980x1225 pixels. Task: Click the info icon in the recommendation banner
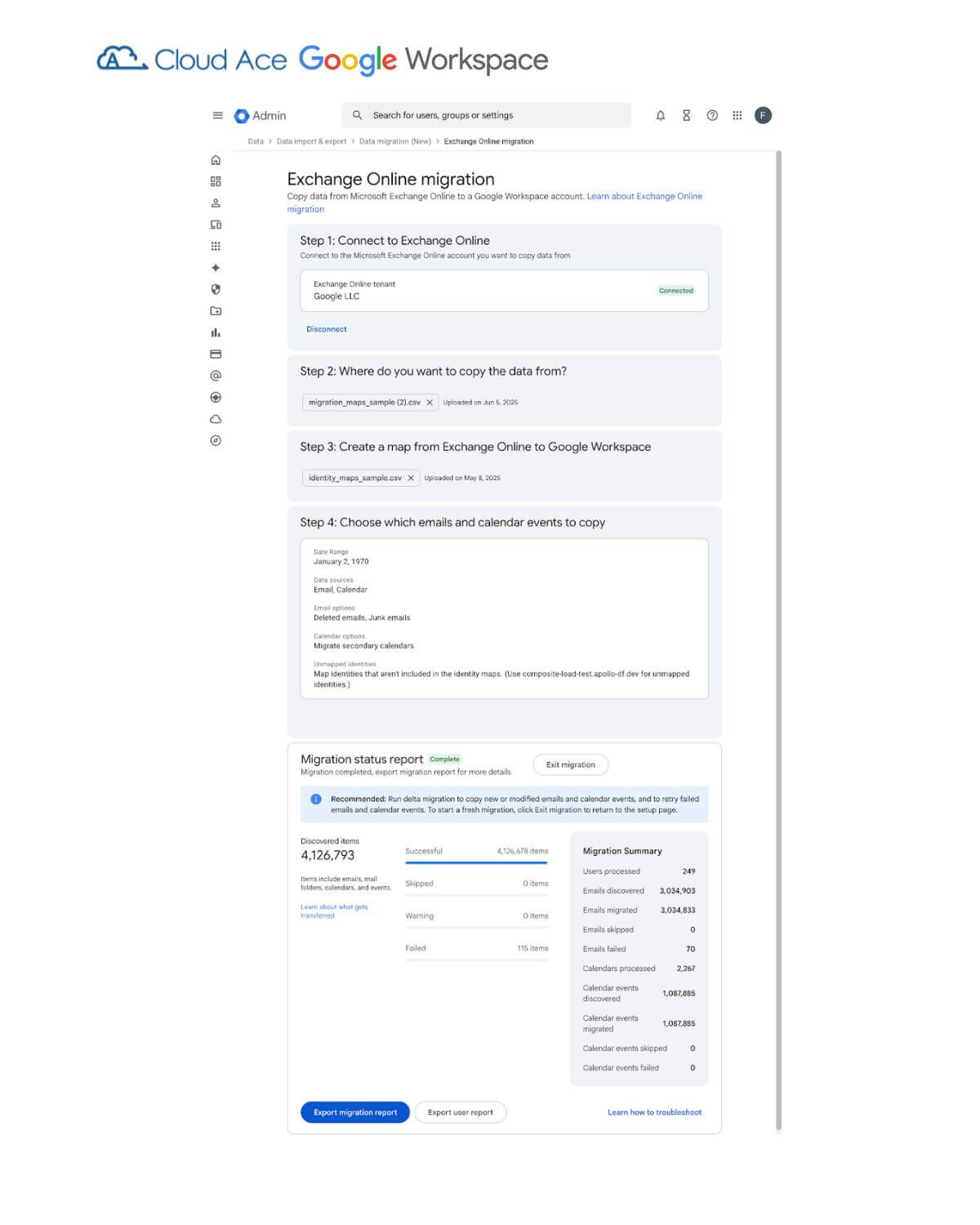pyautogui.click(x=316, y=799)
